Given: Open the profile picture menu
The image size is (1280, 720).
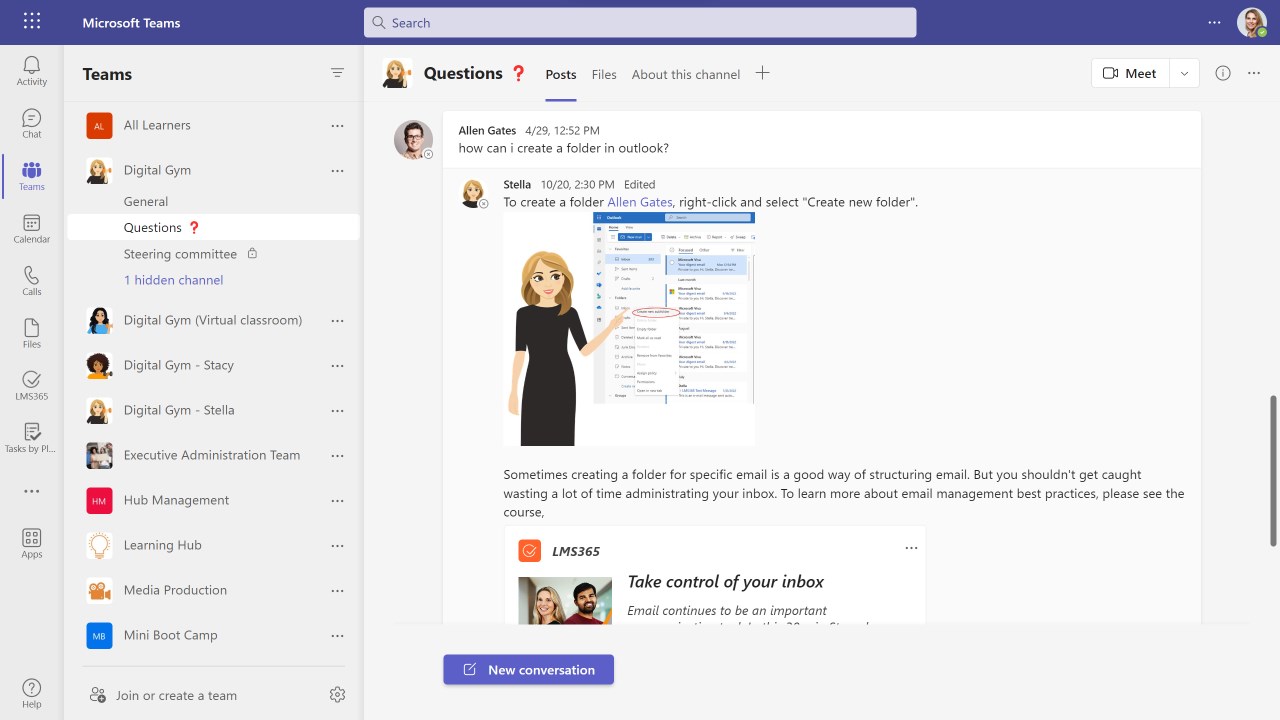Looking at the screenshot, I should click(x=1252, y=22).
